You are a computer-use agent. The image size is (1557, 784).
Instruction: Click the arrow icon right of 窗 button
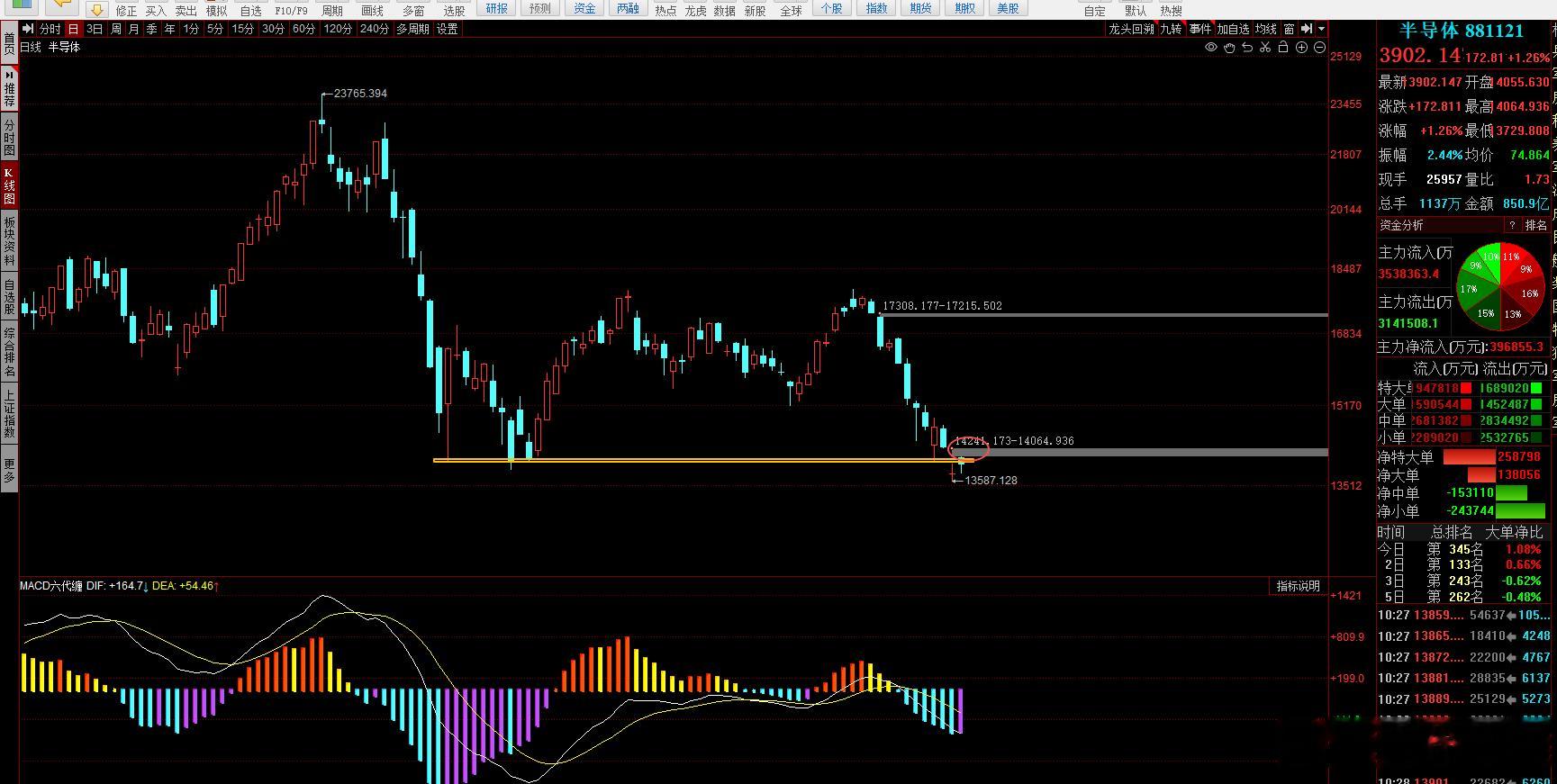pos(1307,29)
